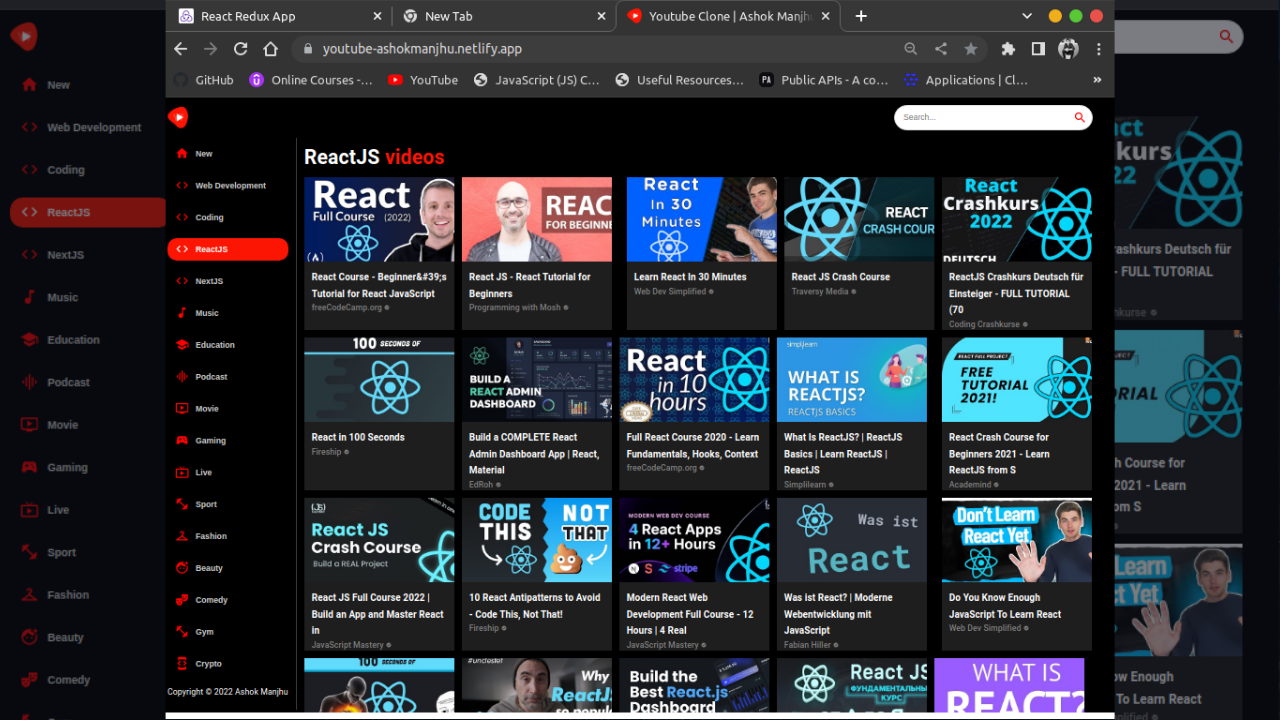Open the Live TV icon in the sidebar
The width and height of the screenshot is (1280, 720).
click(x=182, y=472)
